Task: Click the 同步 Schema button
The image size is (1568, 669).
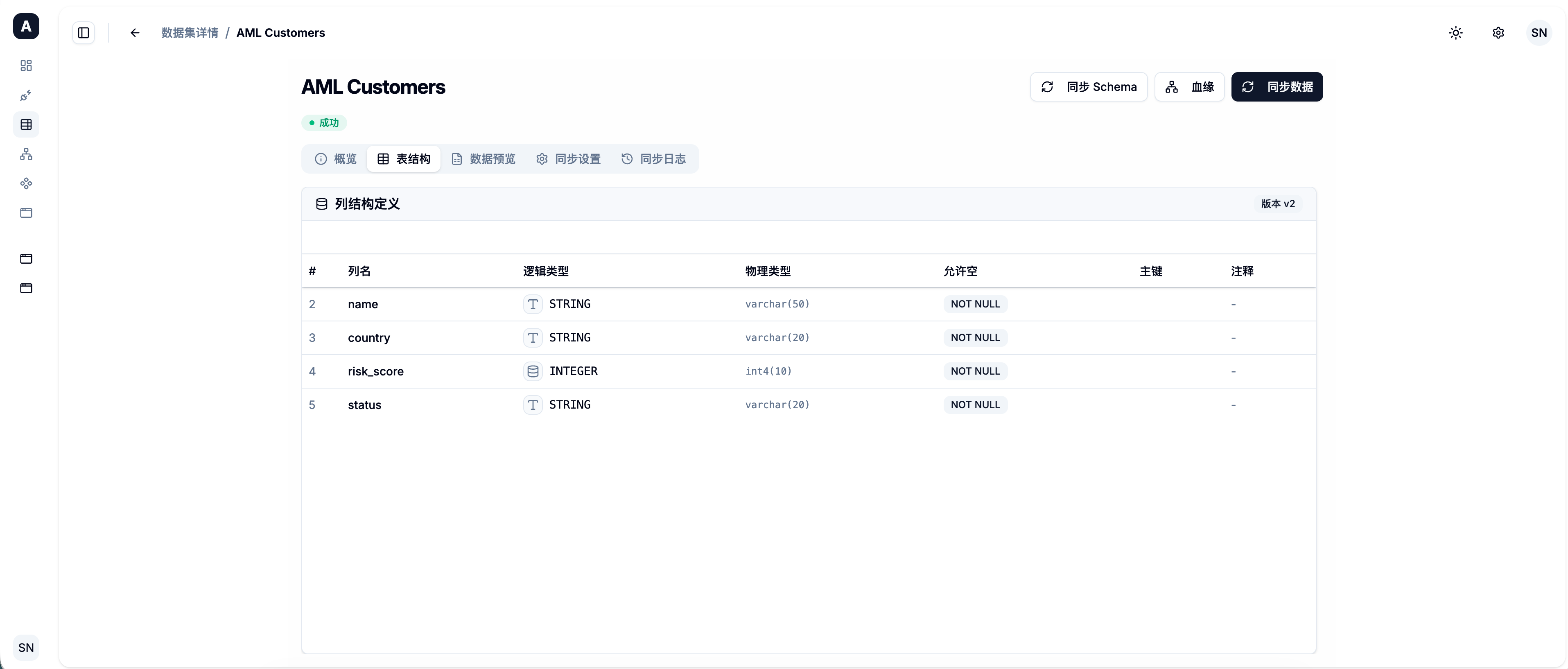Action: tap(1088, 87)
